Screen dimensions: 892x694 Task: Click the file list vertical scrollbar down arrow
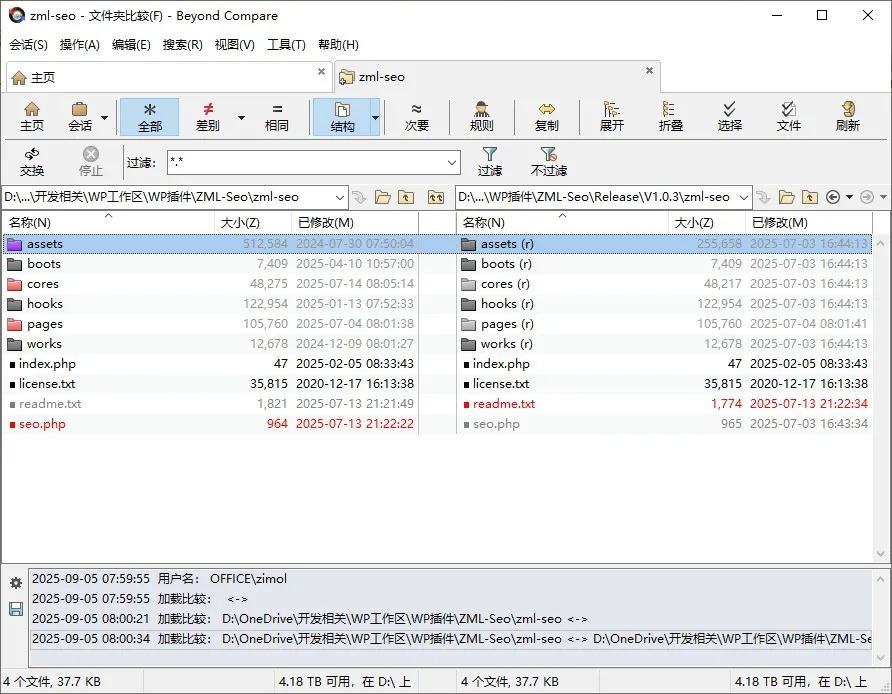click(x=881, y=553)
